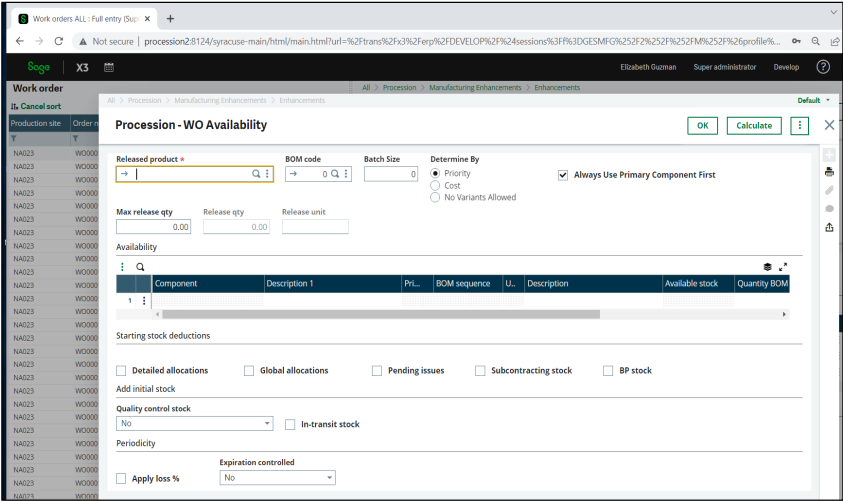Click the browser zoom magnifier icon
Screen dimensions: 843x501
(816, 41)
